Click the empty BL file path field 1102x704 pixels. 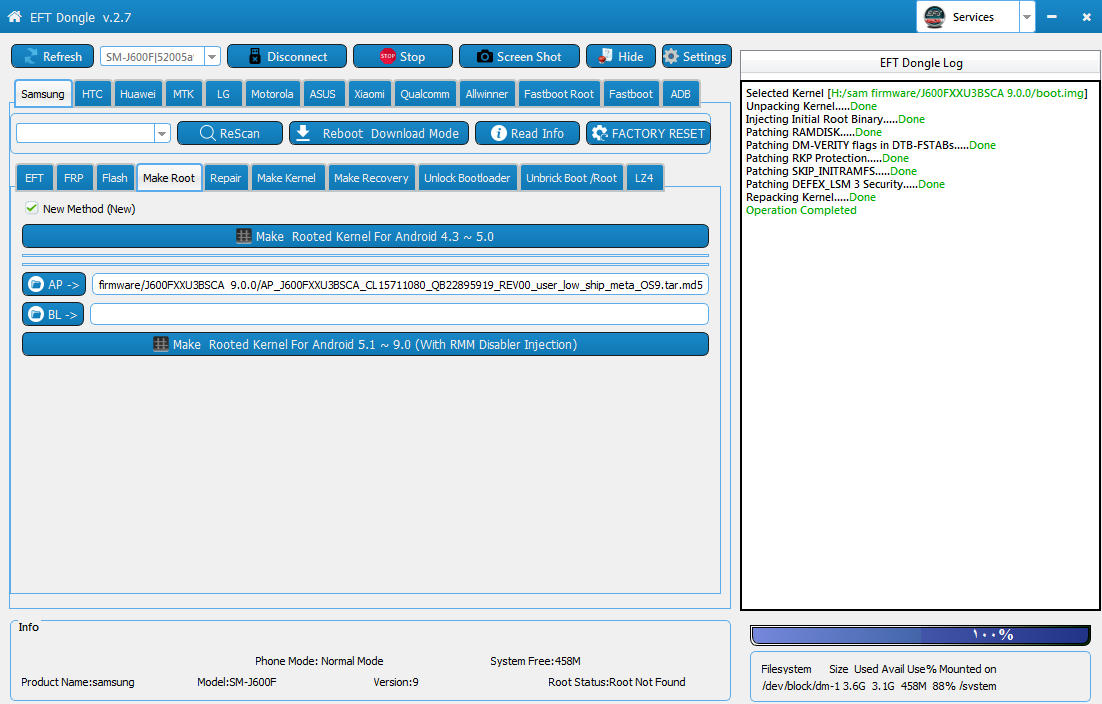(399, 314)
